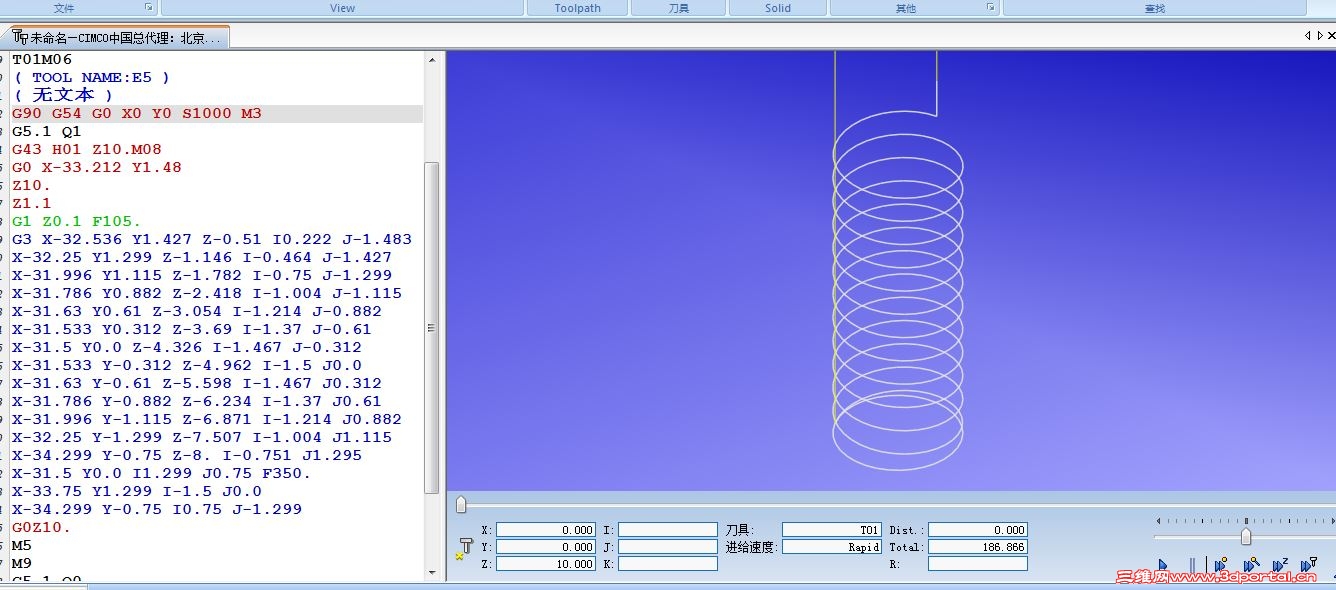The image size is (1336, 590).
Task: Click the editor vertical scrollbar thumb
Action: click(x=432, y=328)
